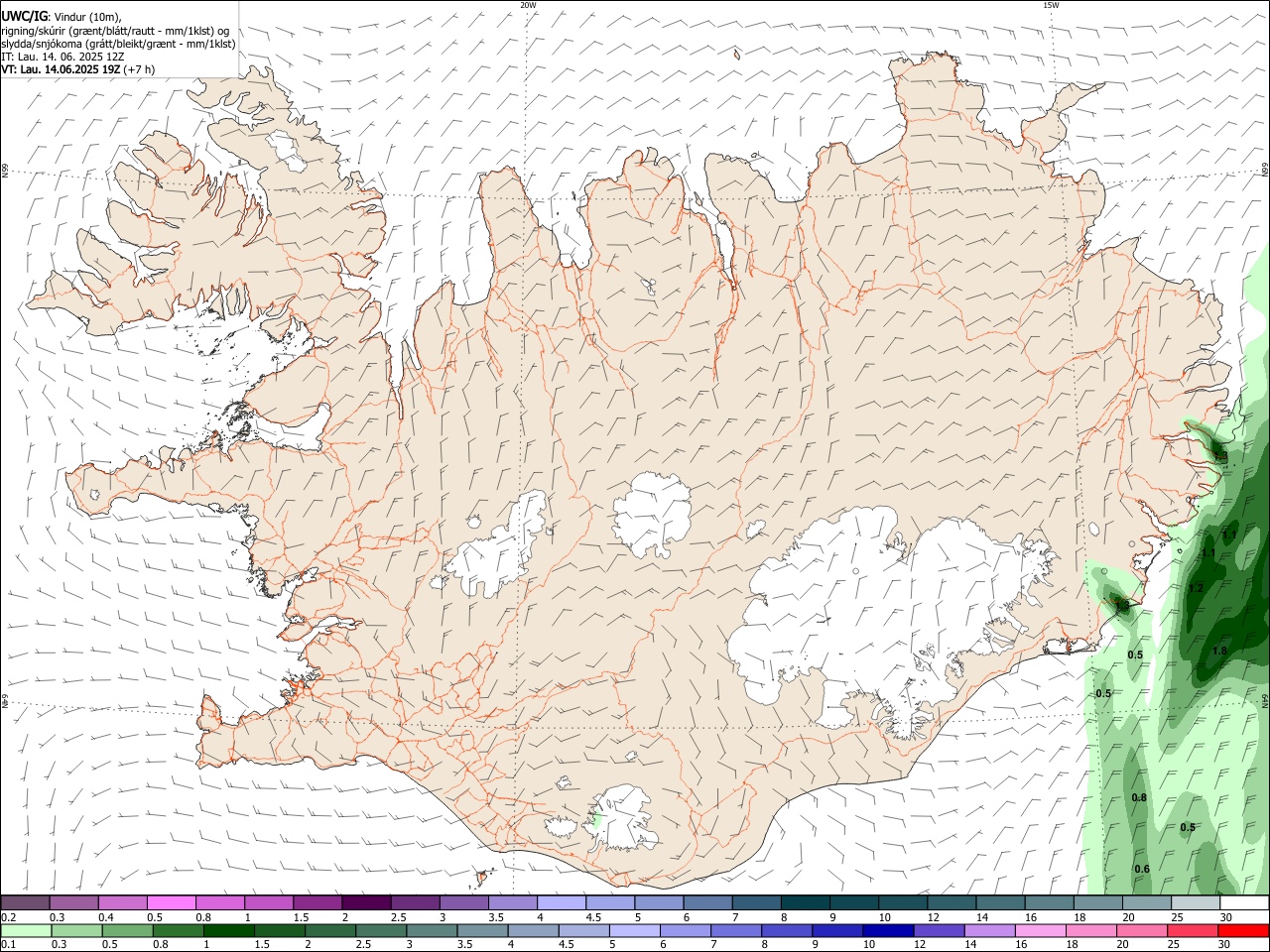This screenshot has height=952, width=1270.
Task: Select the light pink 16–18 rain swatch
Action: (1041, 931)
